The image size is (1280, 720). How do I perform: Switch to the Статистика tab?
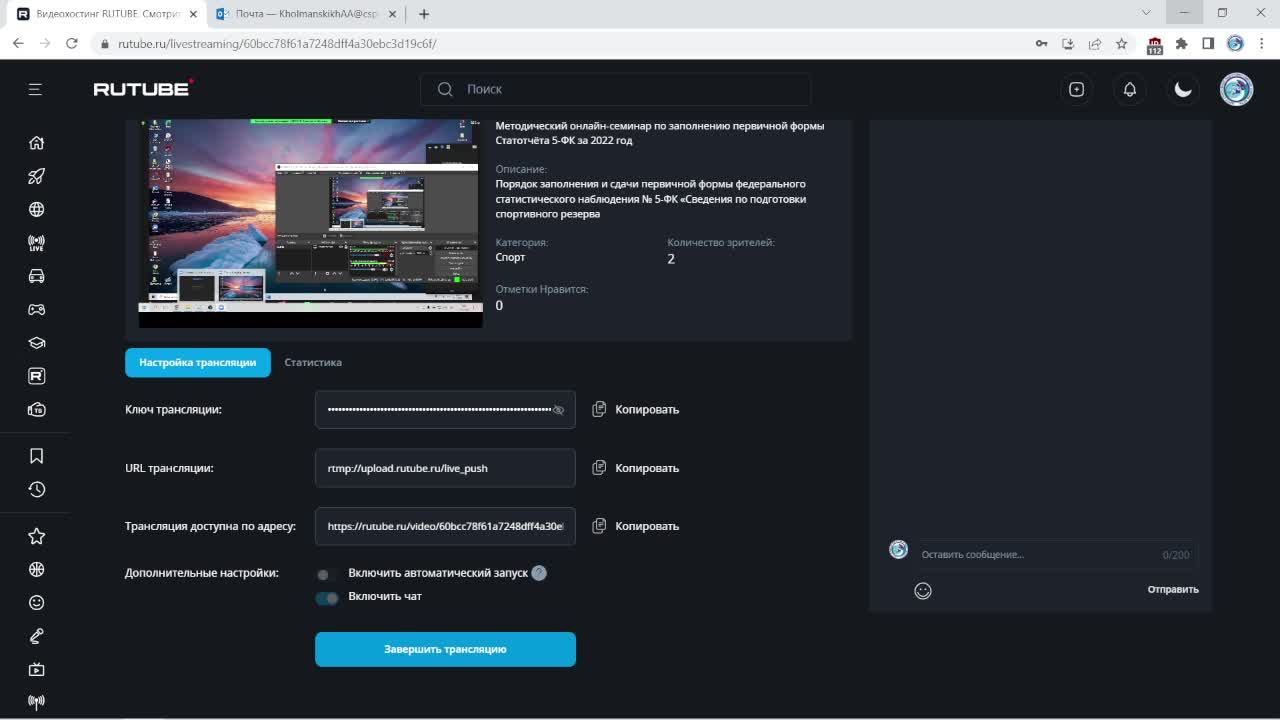(313, 362)
